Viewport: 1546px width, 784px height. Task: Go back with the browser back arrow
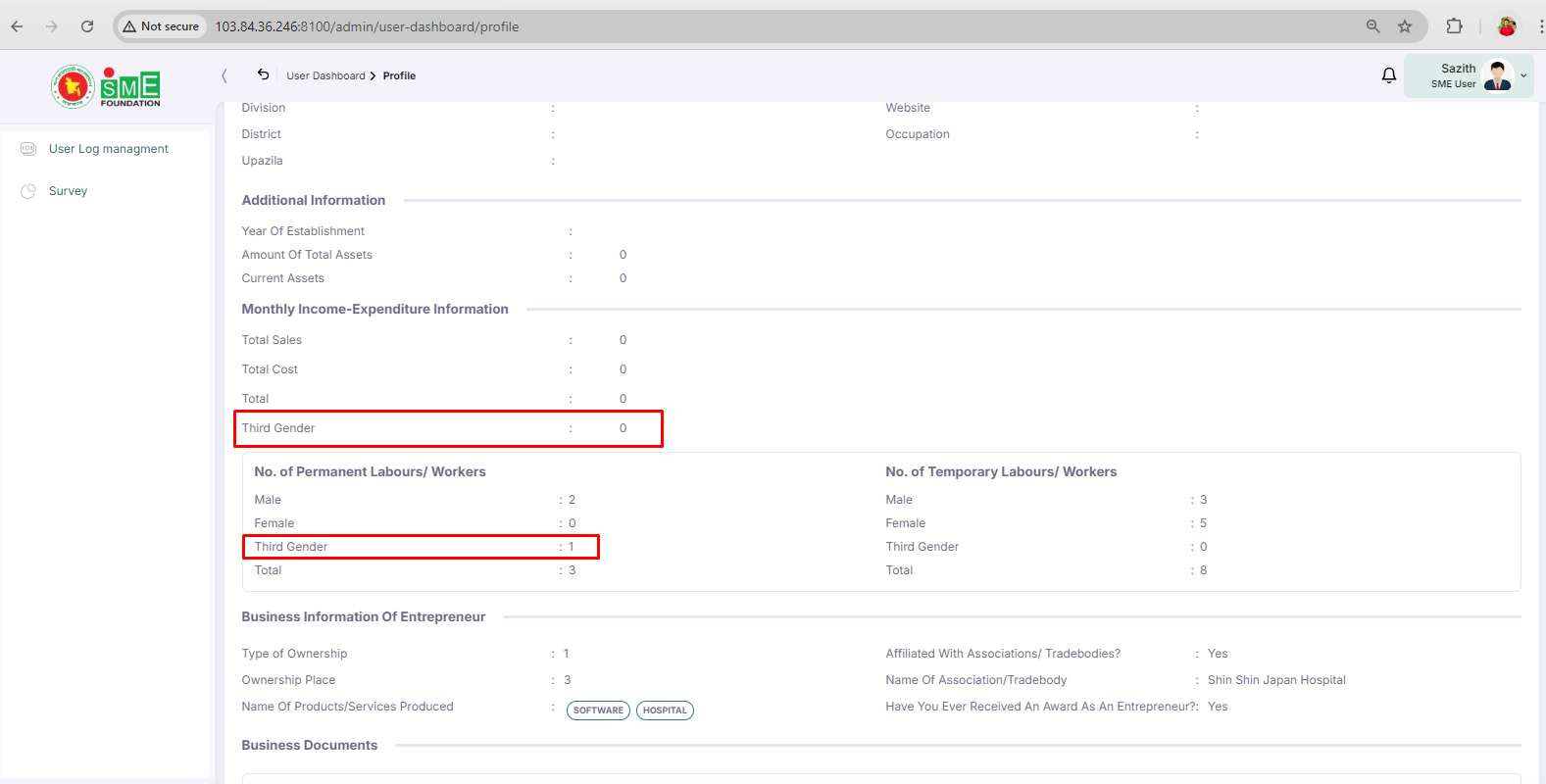coord(17,26)
